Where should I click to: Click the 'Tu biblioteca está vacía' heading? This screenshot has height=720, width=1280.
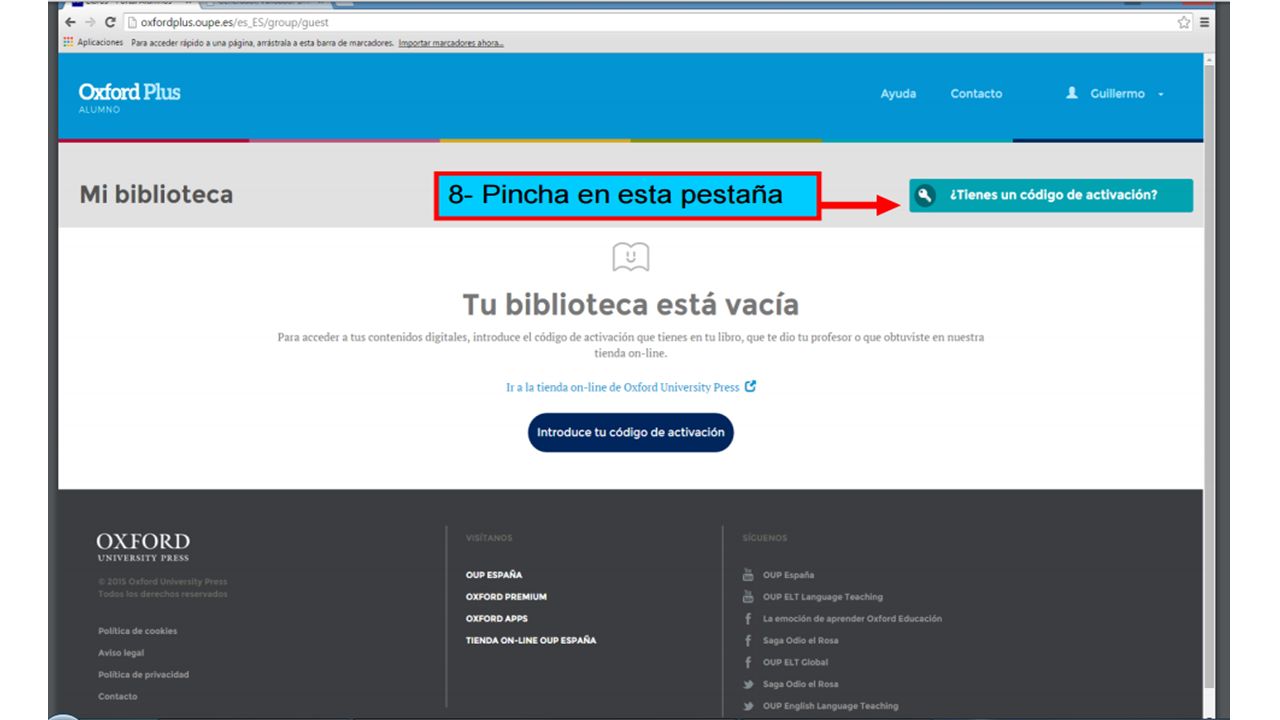(630, 304)
